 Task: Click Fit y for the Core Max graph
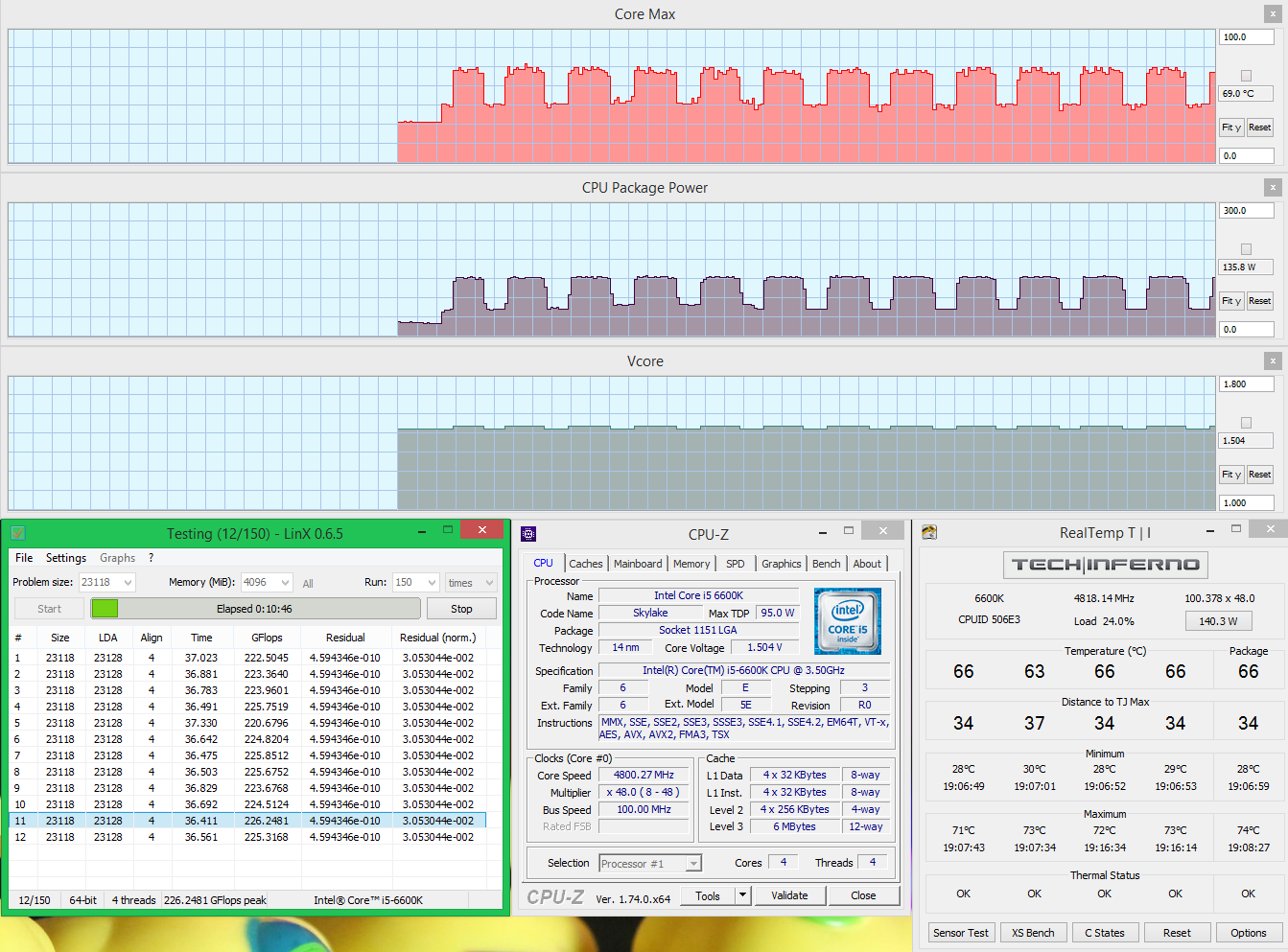(x=1231, y=128)
